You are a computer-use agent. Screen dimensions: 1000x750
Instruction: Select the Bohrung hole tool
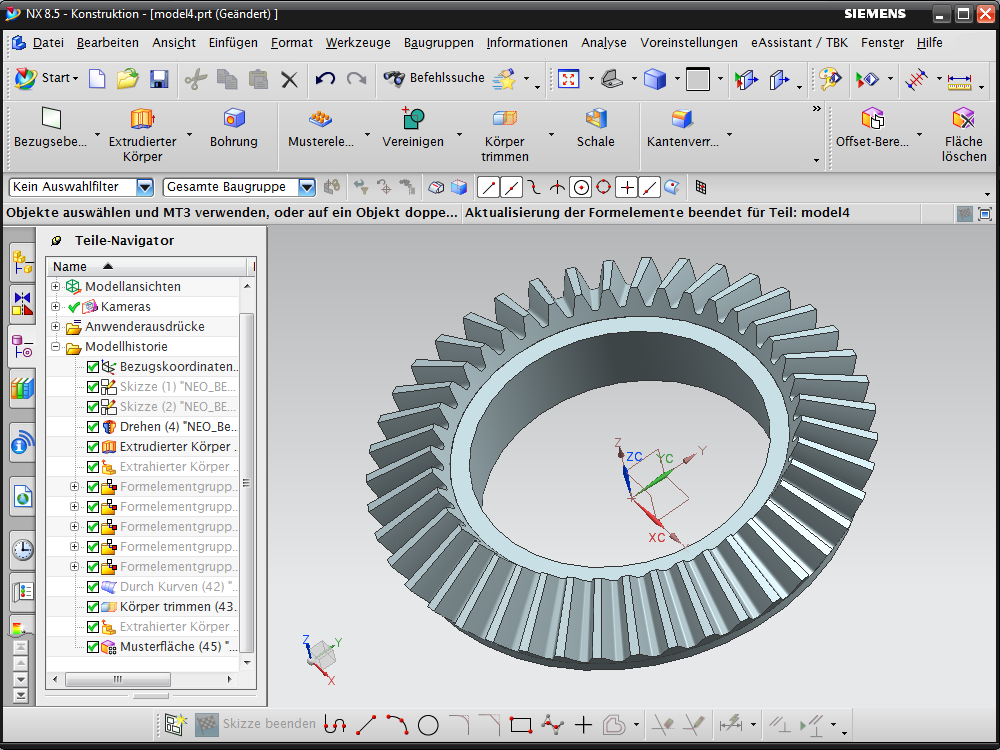pos(234,119)
